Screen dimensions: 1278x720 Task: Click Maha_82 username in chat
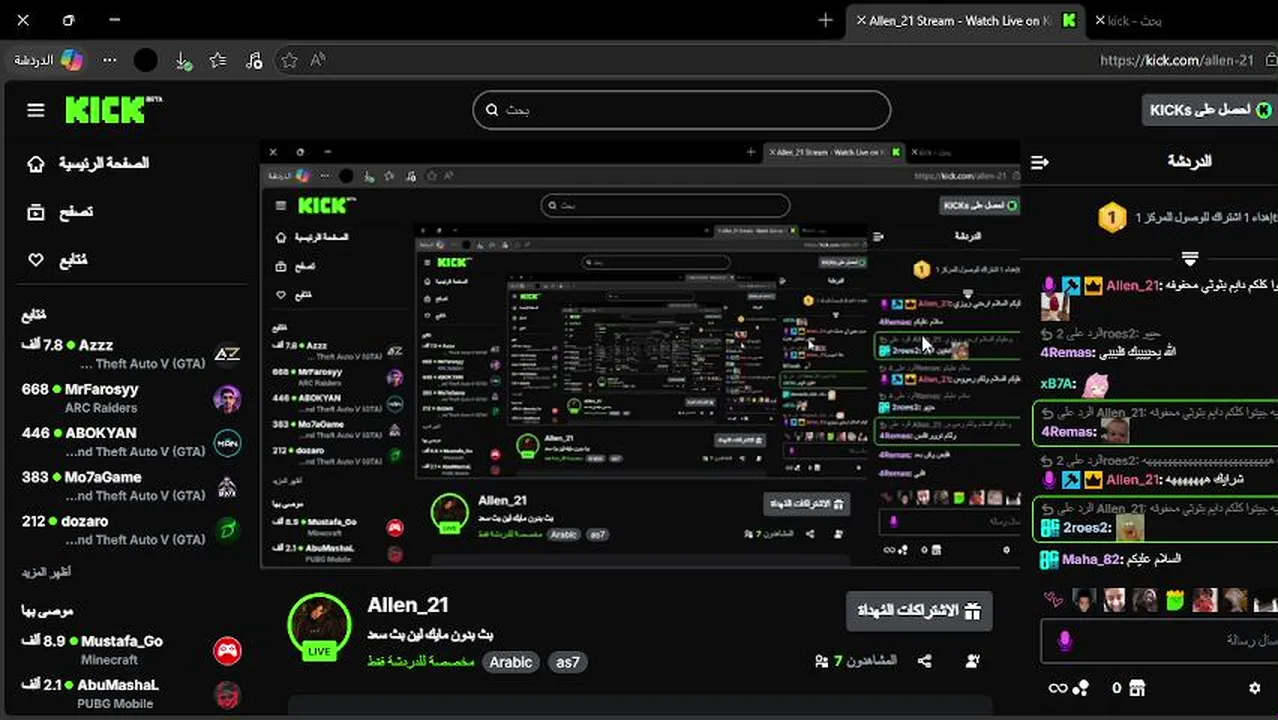(x=1091, y=560)
